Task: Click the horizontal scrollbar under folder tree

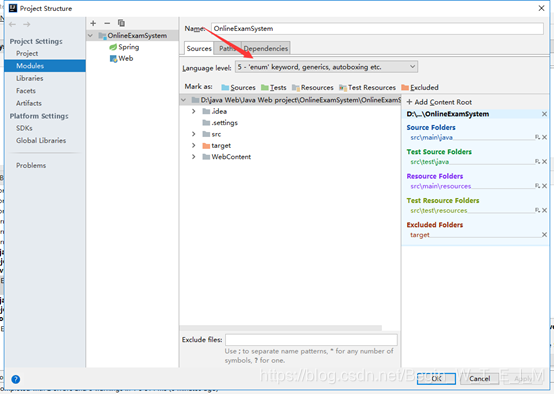Action: coord(281,328)
